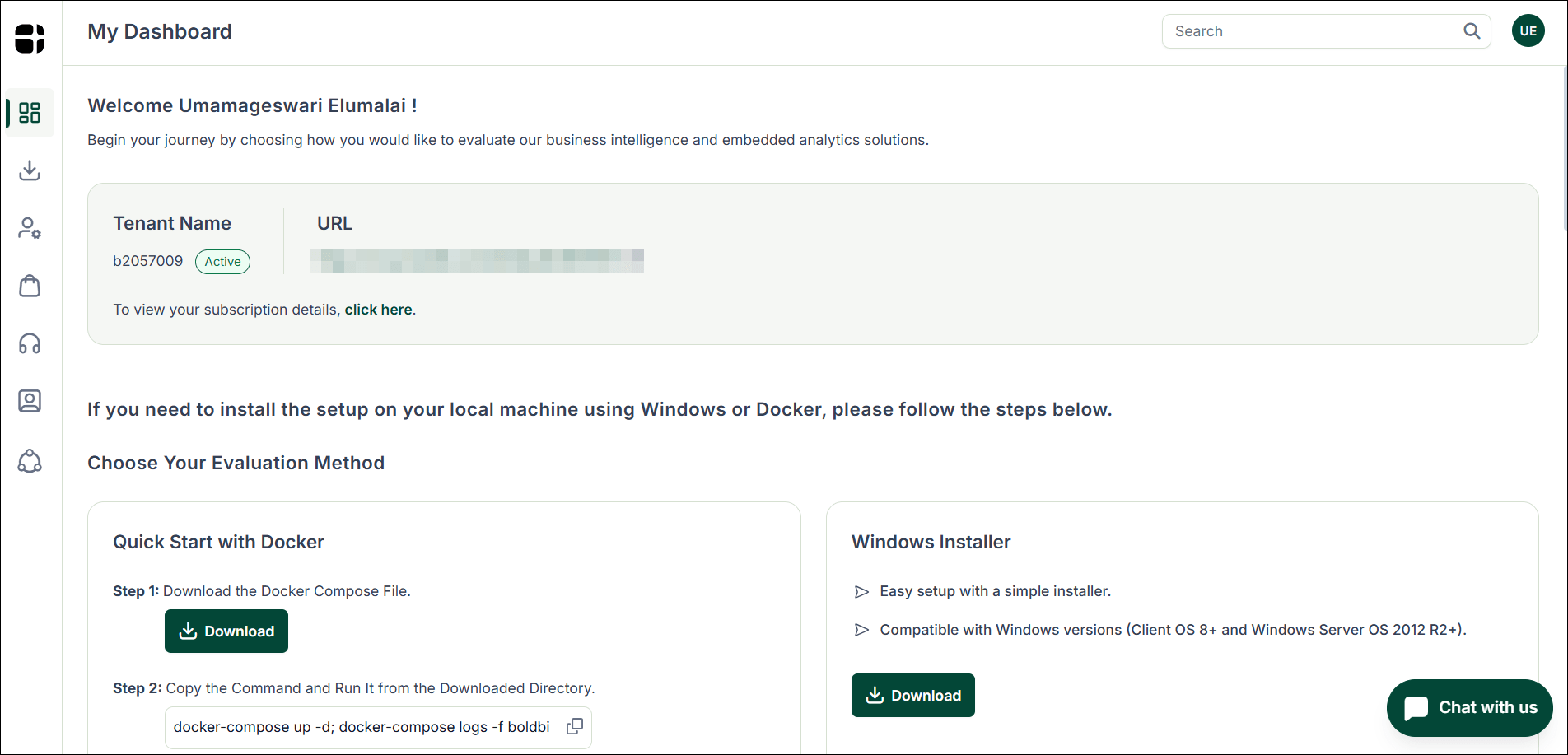
Task: Open the Dashboard grid icon in sidebar
Action: 30,113
